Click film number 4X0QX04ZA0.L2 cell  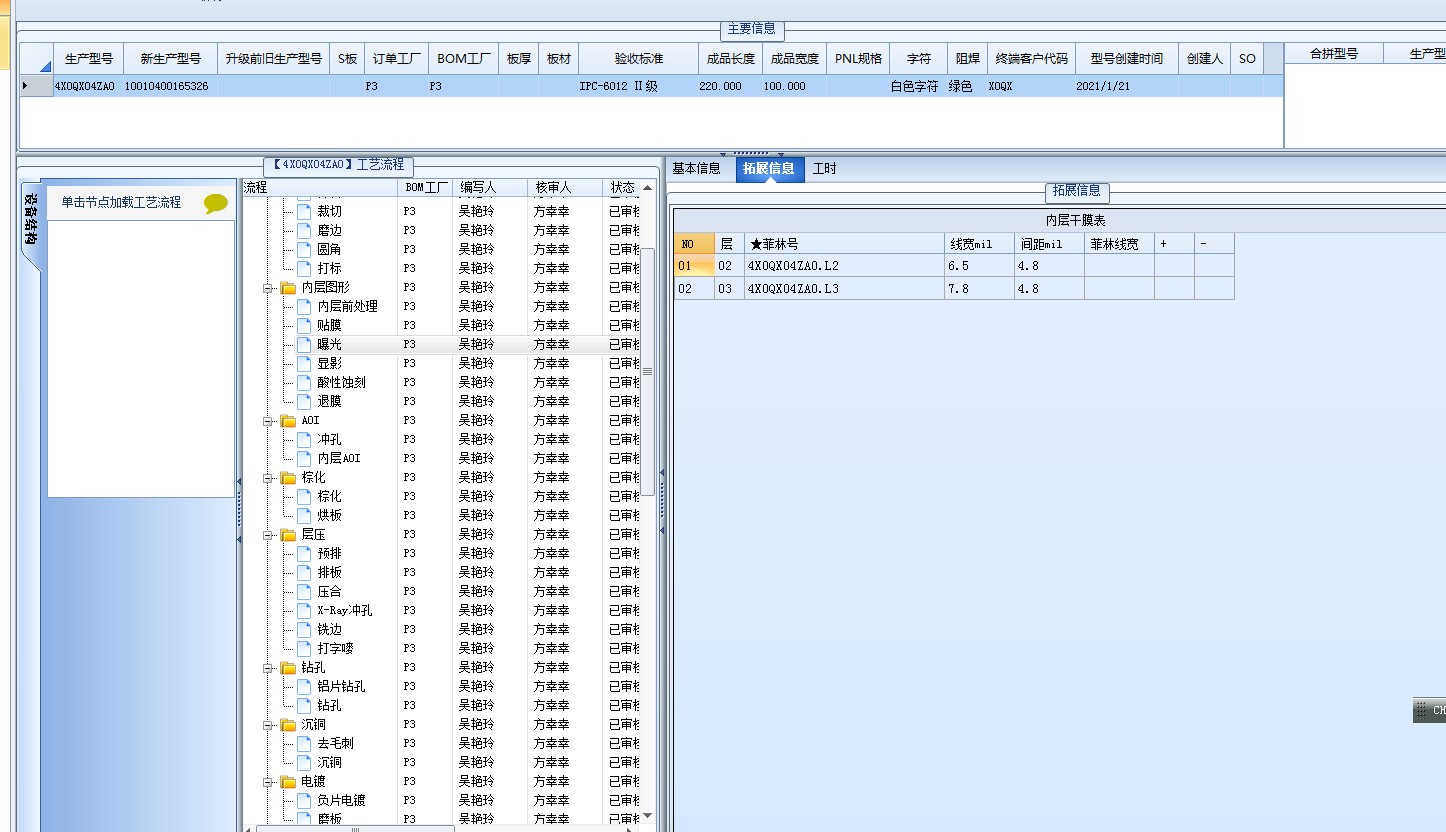pyautogui.click(x=844, y=266)
